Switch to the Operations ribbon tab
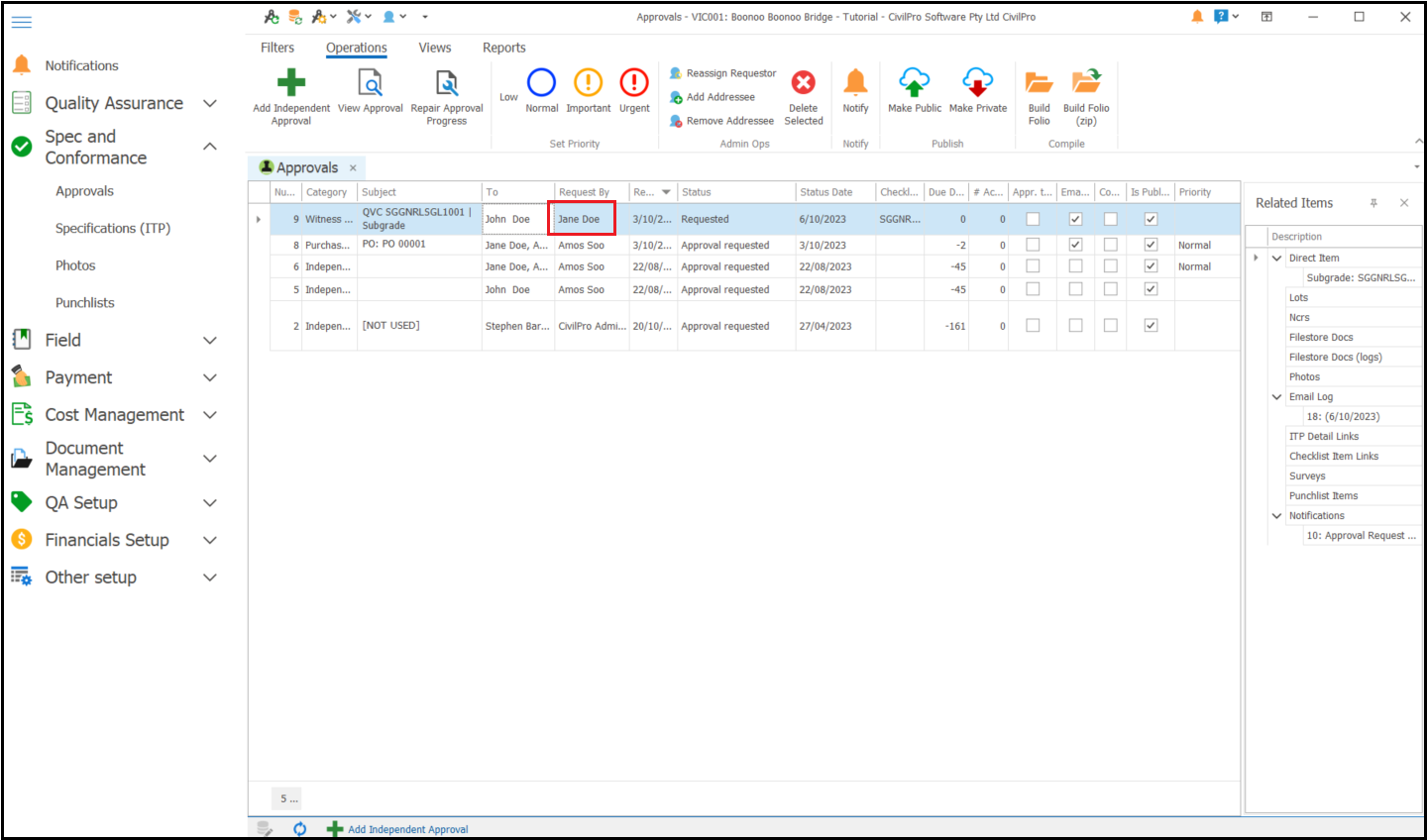The height and width of the screenshot is (840, 1427). (357, 48)
